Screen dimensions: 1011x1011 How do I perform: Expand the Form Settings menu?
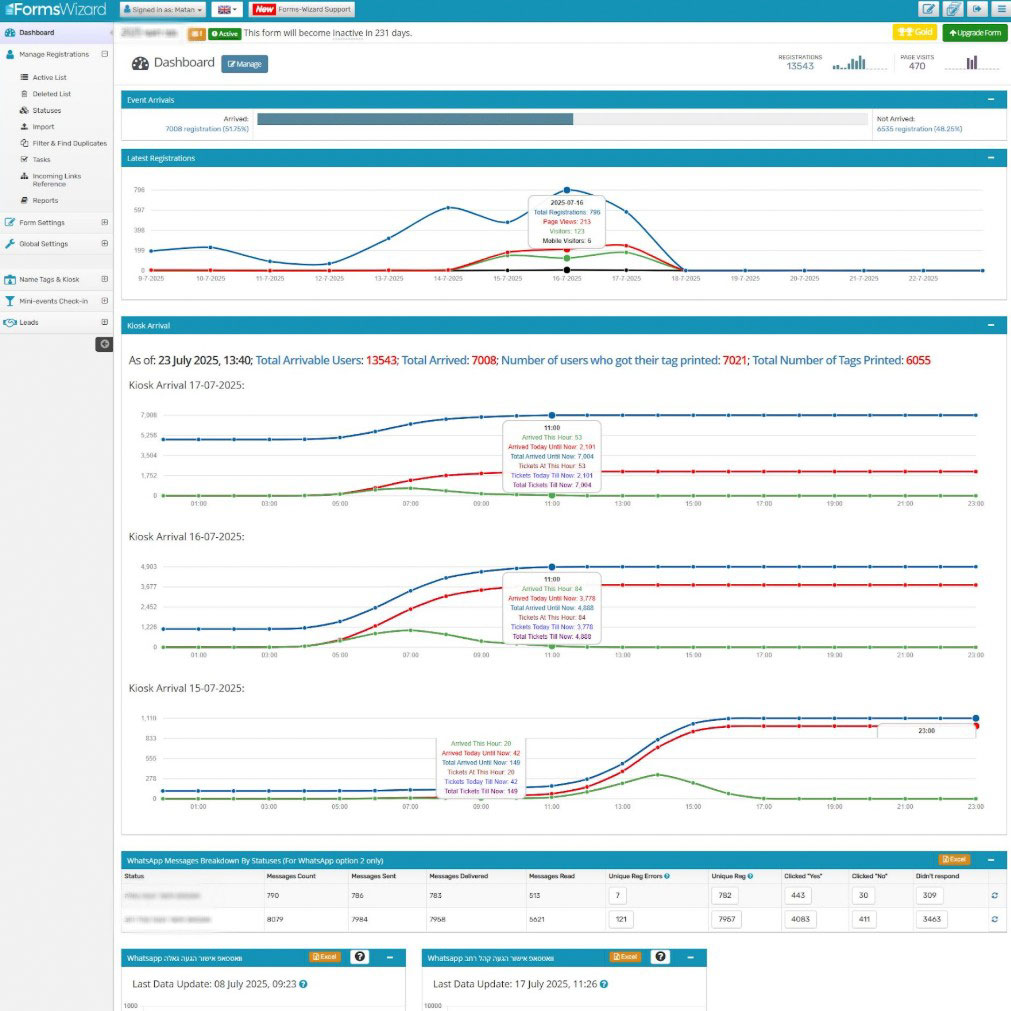[104, 222]
